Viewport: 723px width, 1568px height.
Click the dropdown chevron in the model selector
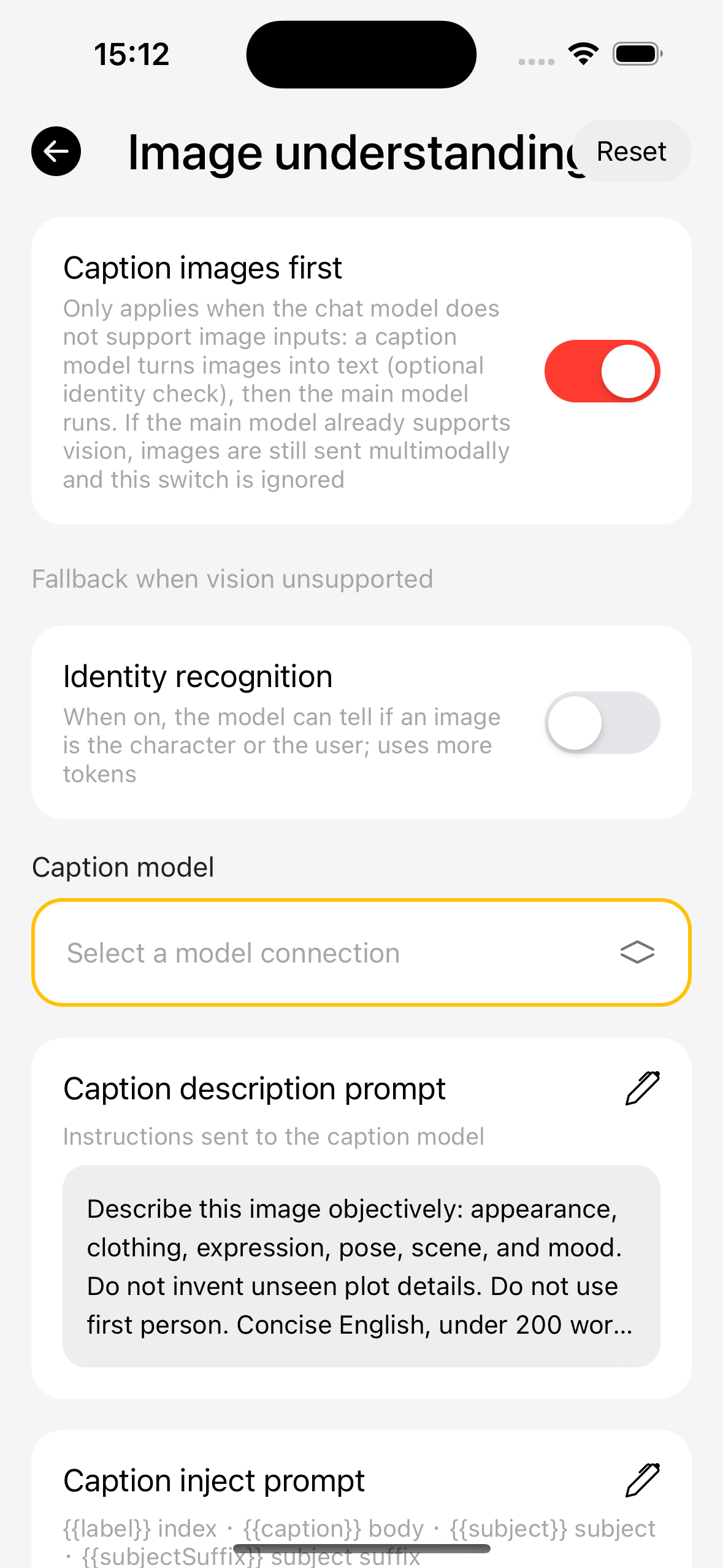(637, 953)
